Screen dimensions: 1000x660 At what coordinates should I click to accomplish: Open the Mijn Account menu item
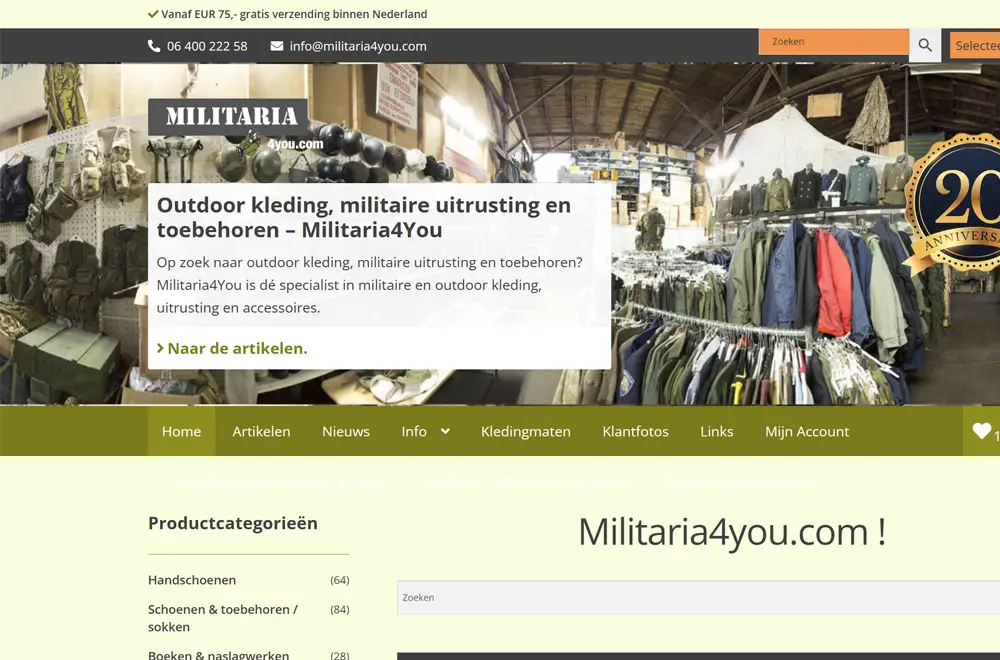[x=807, y=431]
